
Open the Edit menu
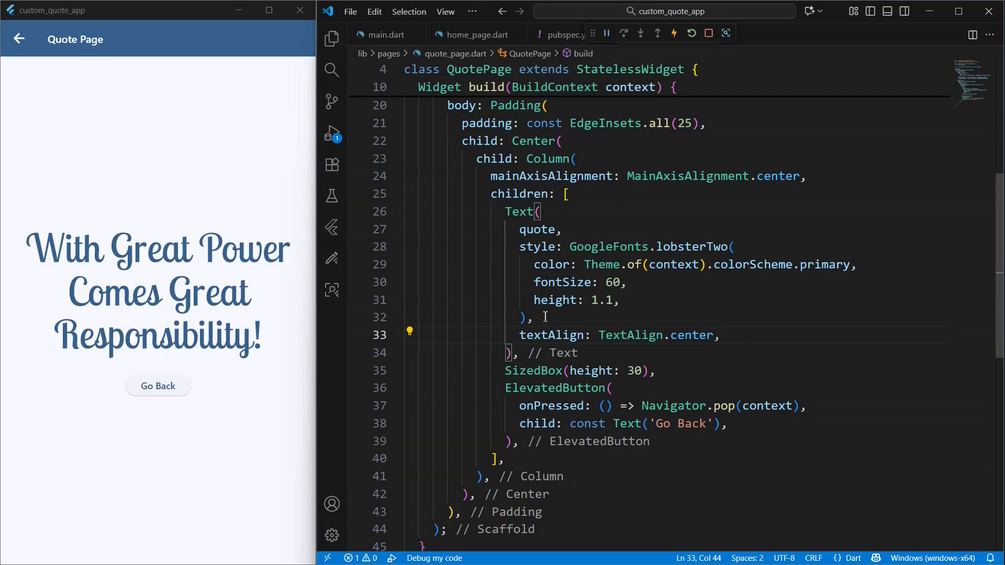tap(374, 12)
